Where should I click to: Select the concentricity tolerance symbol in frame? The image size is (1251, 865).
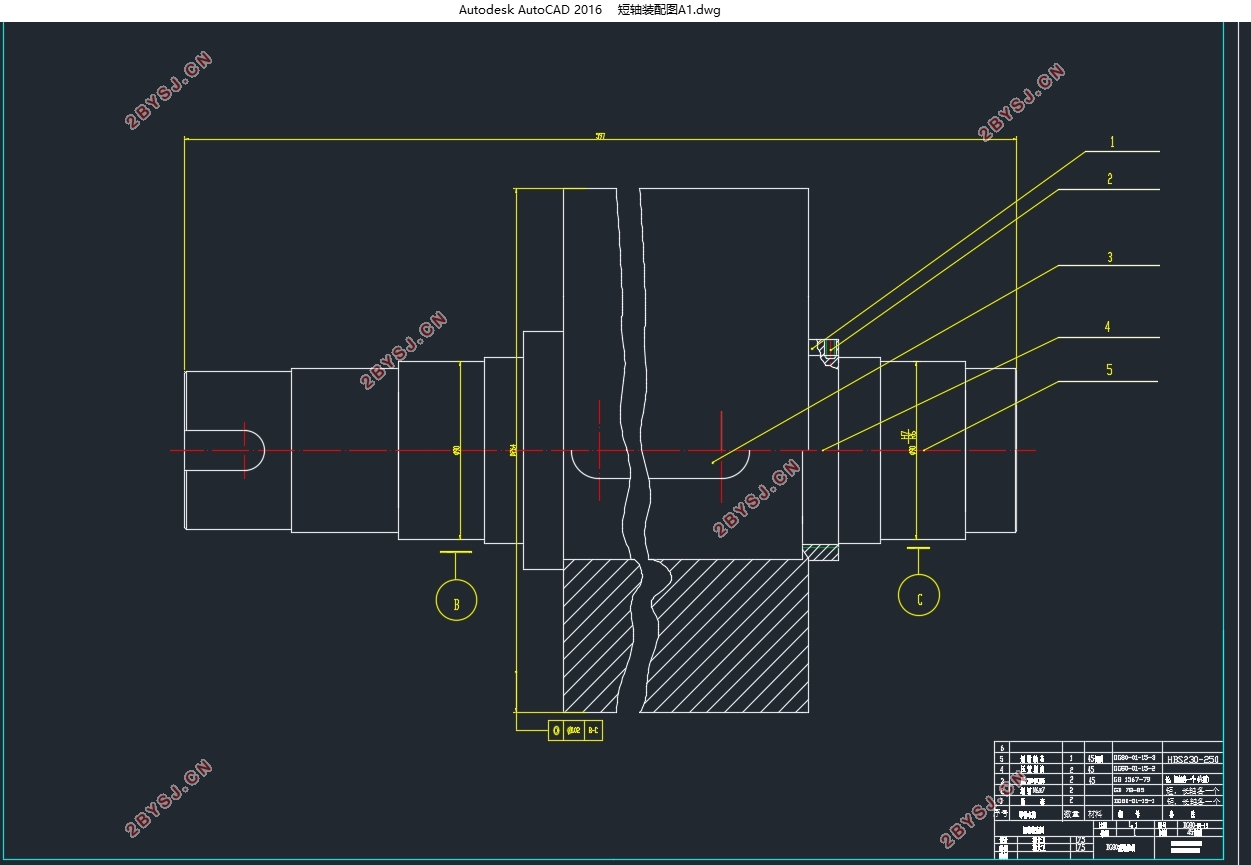pyautogui.click(x=556, y=731)
